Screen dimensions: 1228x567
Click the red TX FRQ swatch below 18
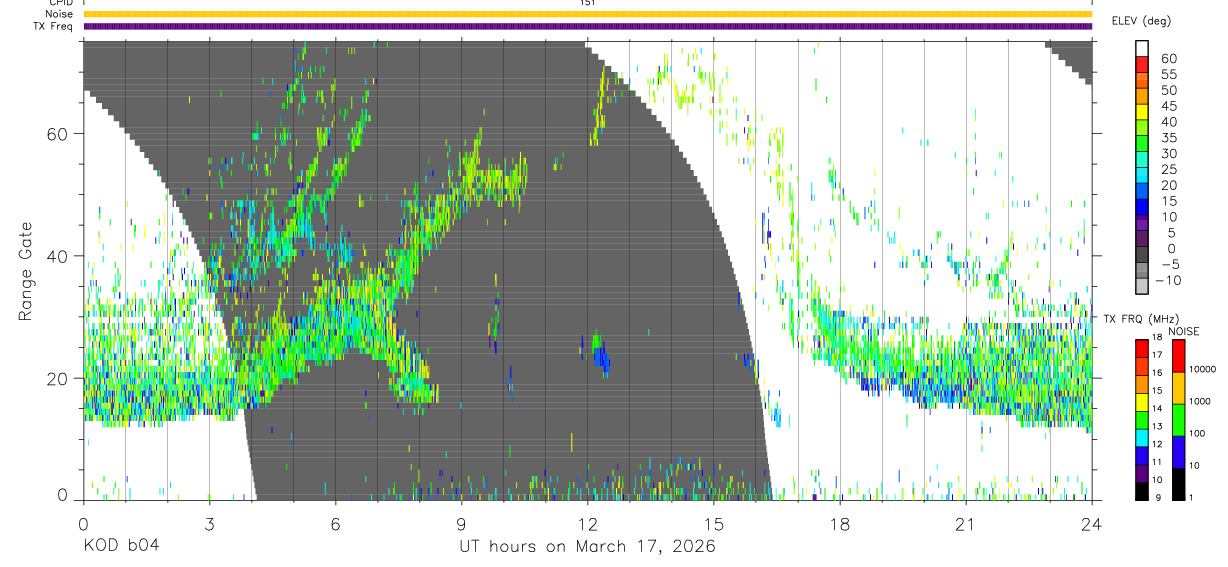(1142, 348)
